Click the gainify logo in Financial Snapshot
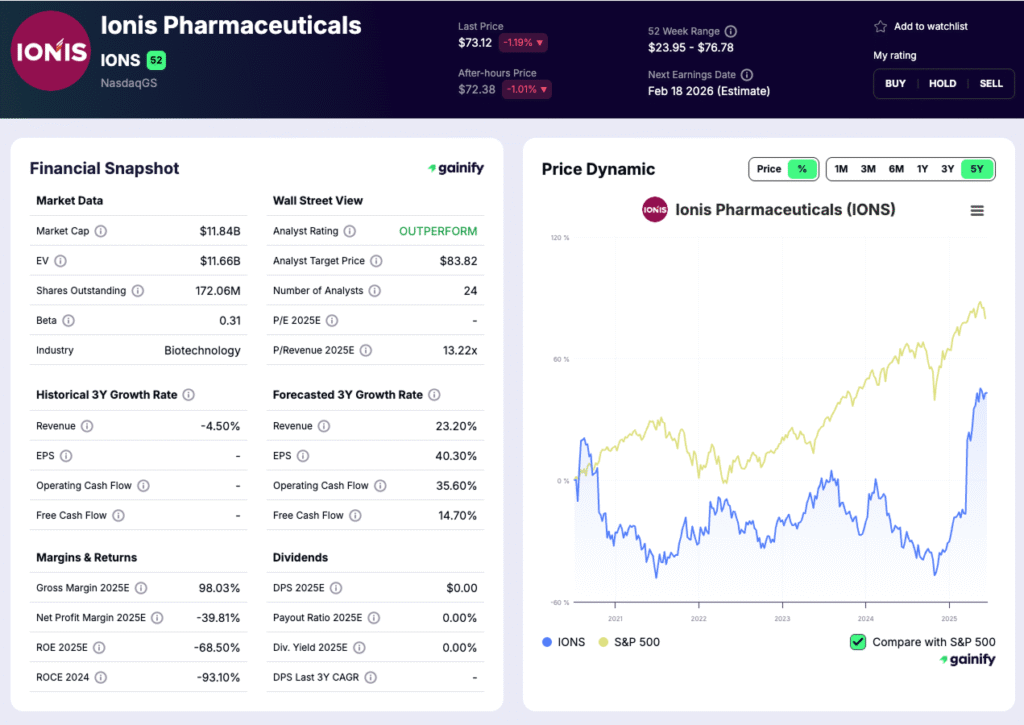 (455, 169)
